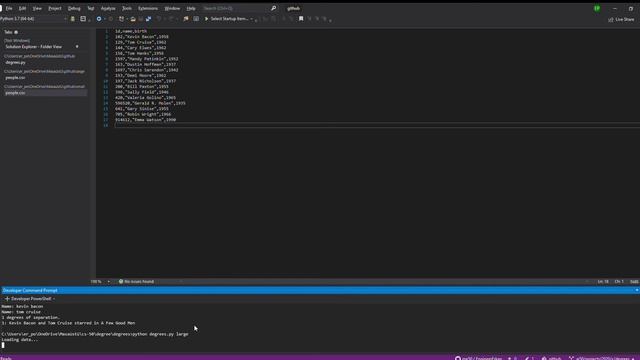Open the Help menu
The width and height of the screenshot is (640, 360).
pyautogui.click(x=191, y=8)
